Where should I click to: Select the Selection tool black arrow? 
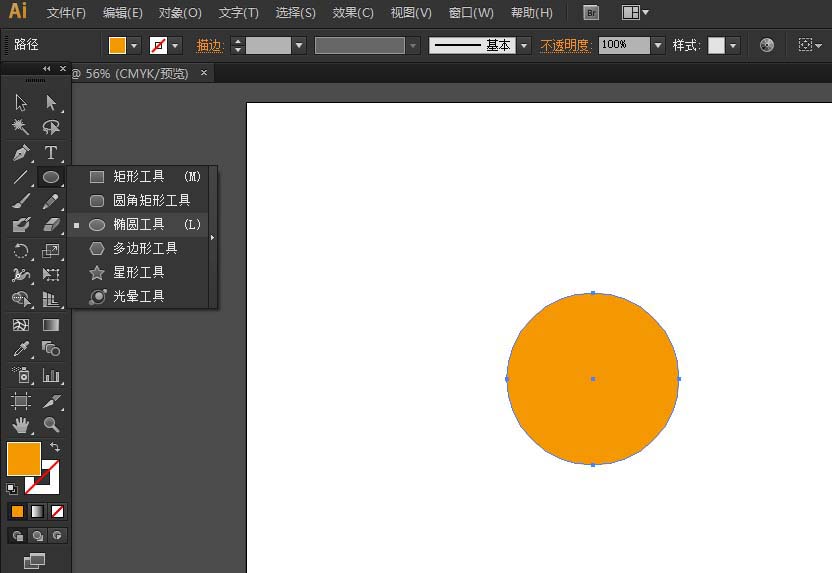point(21,102)
